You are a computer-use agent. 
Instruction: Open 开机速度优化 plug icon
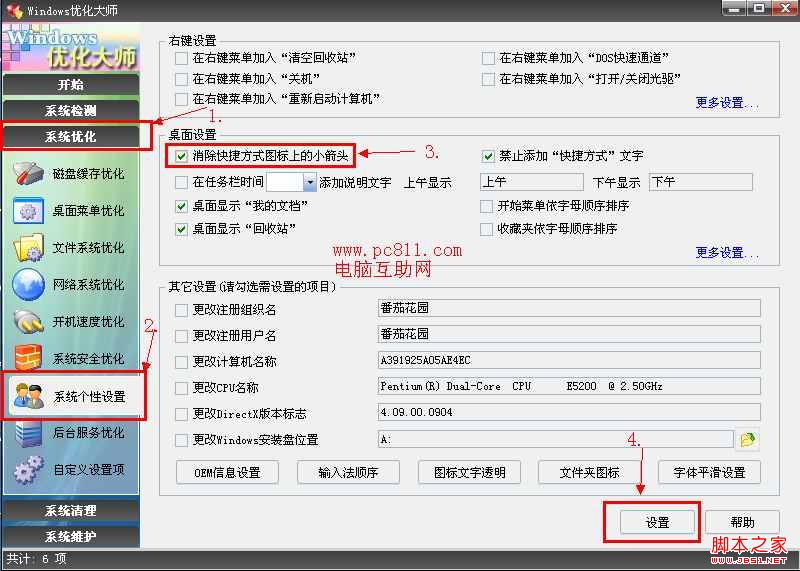pyautogui.click(x=28, y=321)
